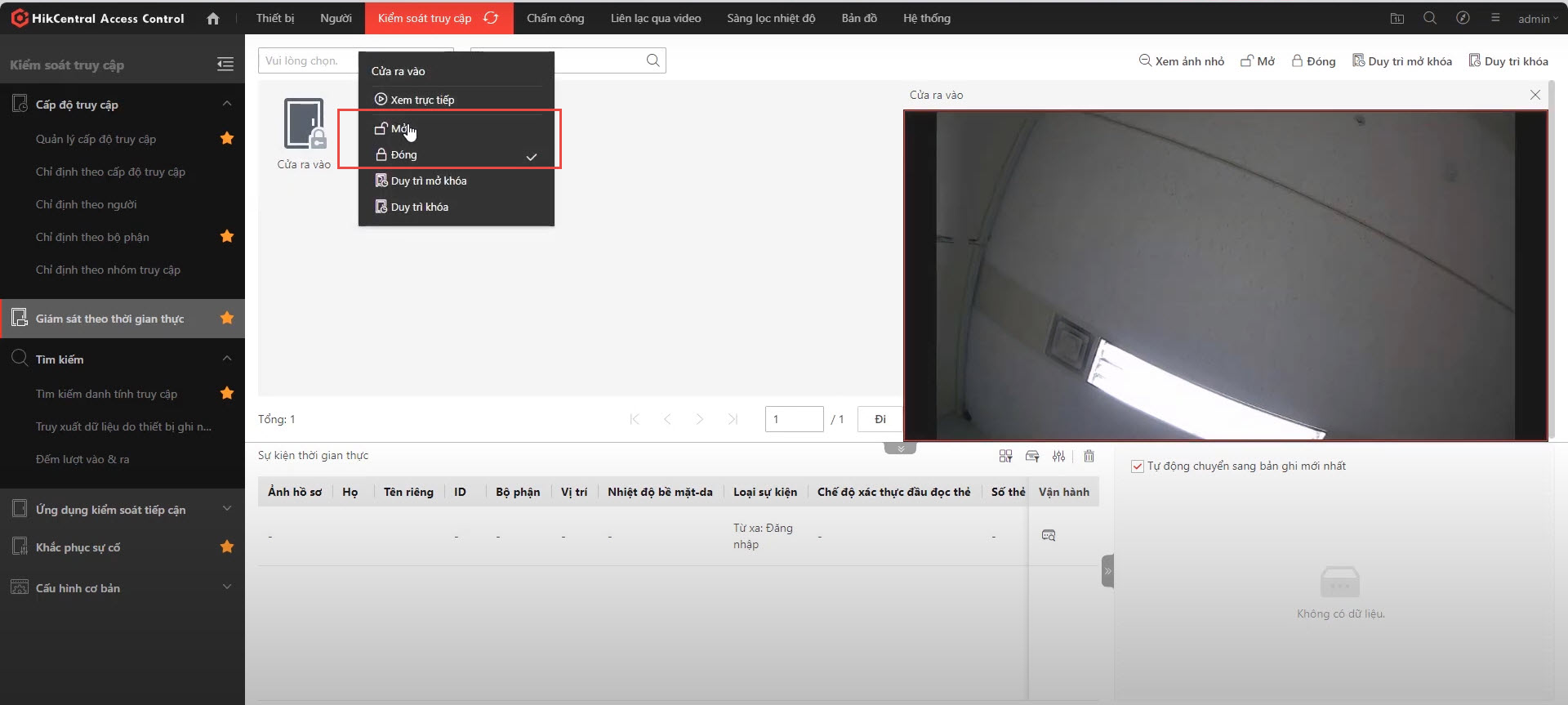Viewport: 1568px width, 705px height.
Task: Toggle favorite star for Khắc phục sự cố
Action: pyautogui.click(x=227, y=547)
